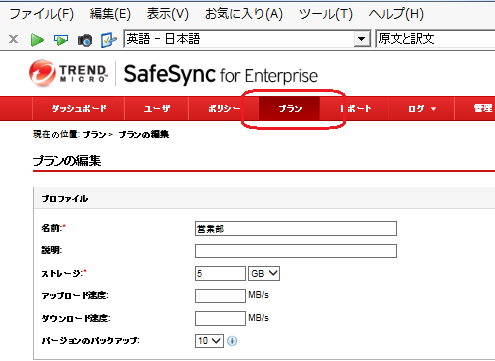Click the gray X stop icon in toolbar
Image resolution: width=495 pixels, height=361 pixels.
point(13,39)
